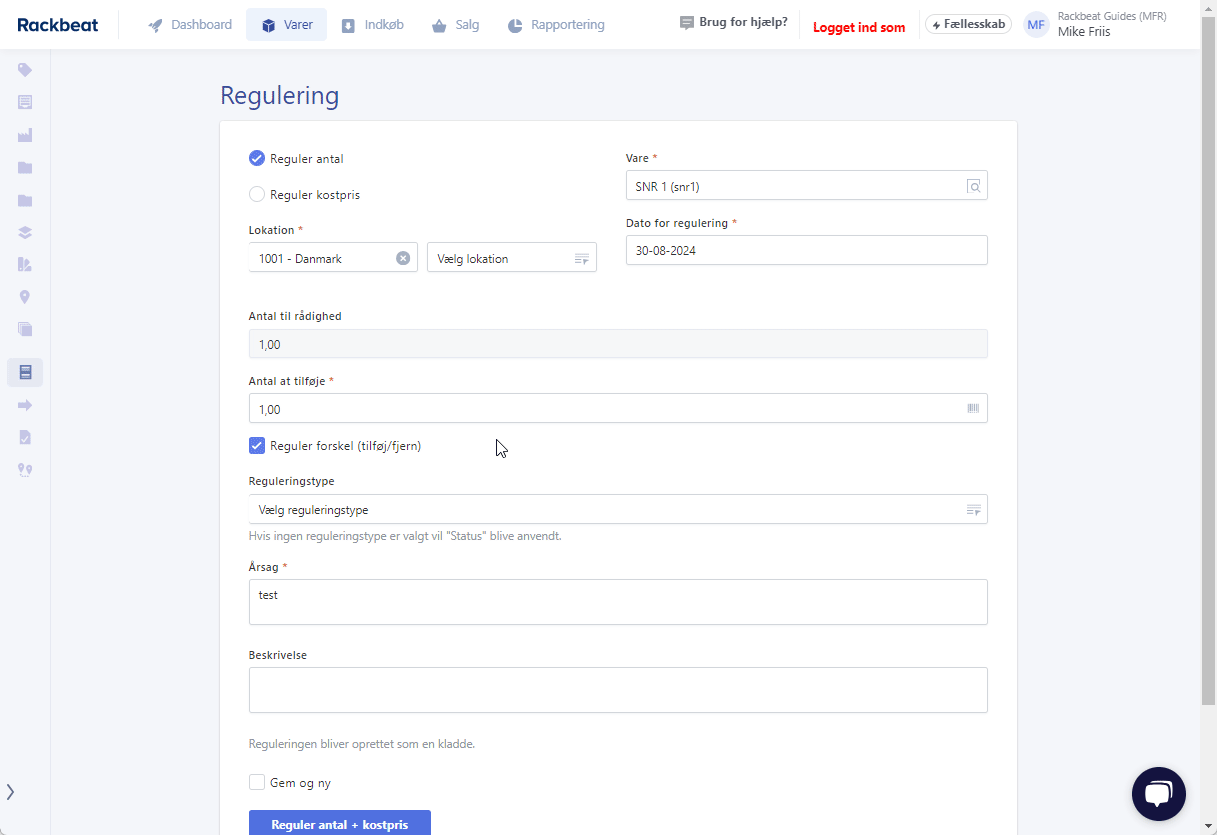Viewport: 1217px width, 835px height.
Task: Select the Reguler kostpris radio option
Action: (x=257, y=195)
